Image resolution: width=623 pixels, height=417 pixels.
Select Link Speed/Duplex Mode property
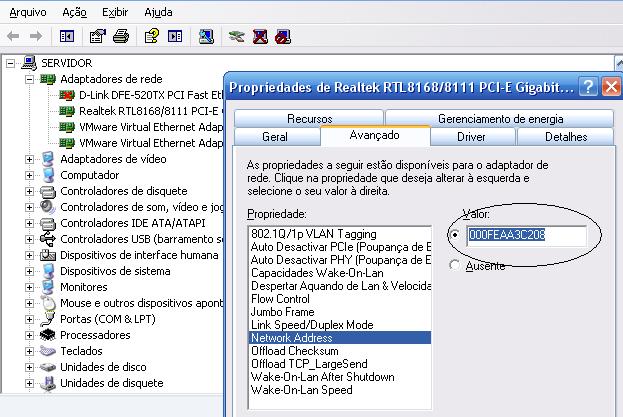[x=340, y=325]
